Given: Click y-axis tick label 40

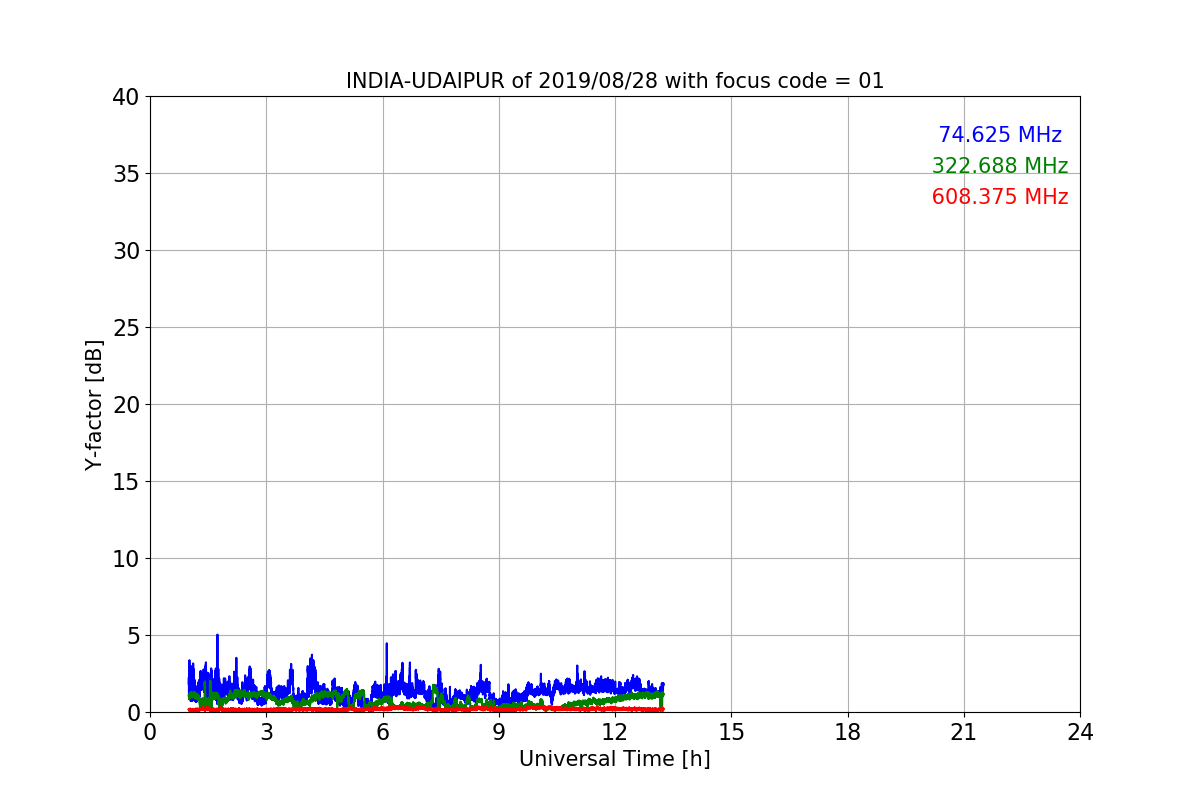Looking at the screenshot, I should pyautogui.click(x=126, y=97).
